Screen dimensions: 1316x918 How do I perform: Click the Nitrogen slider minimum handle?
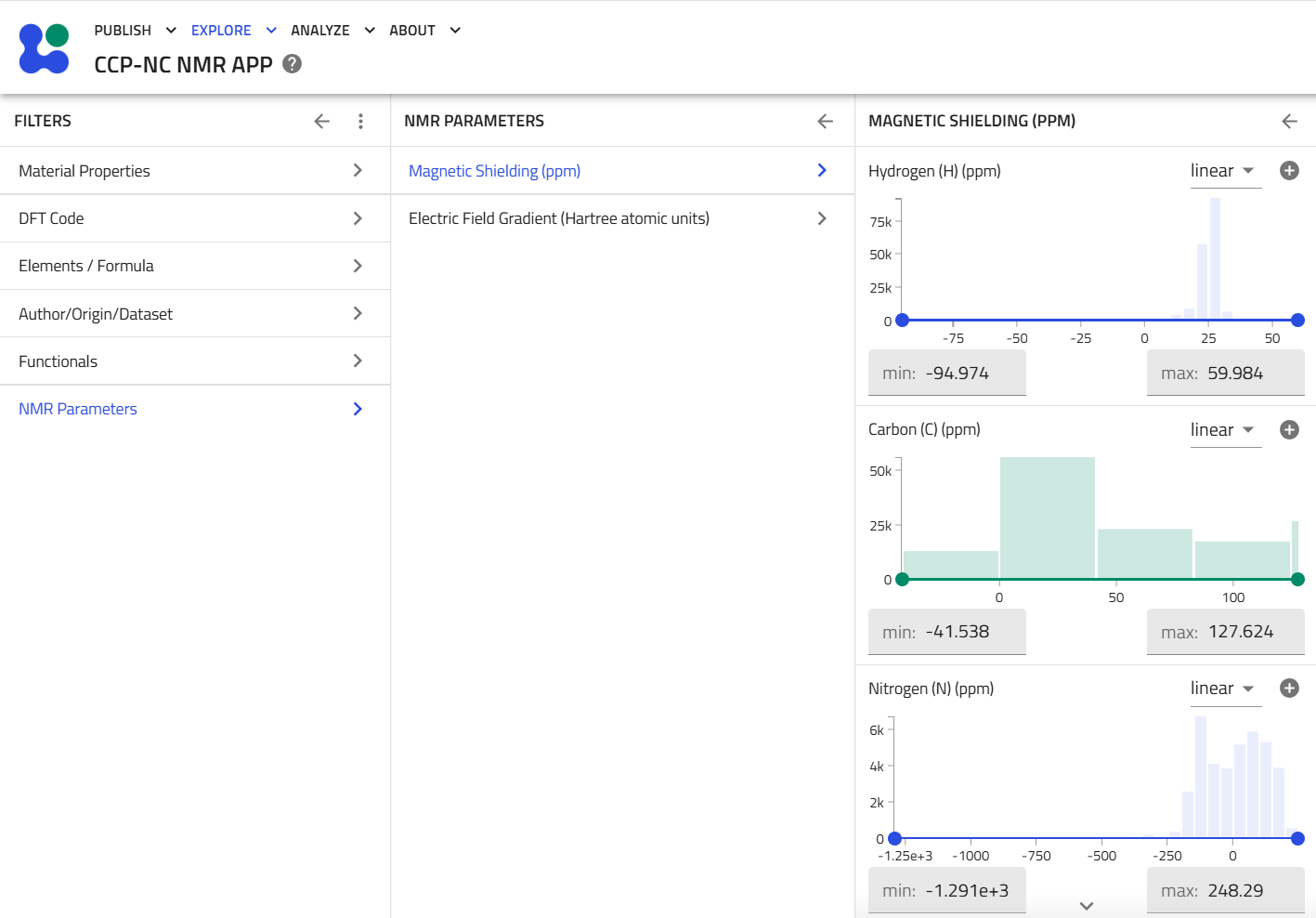tap(894, 839)
